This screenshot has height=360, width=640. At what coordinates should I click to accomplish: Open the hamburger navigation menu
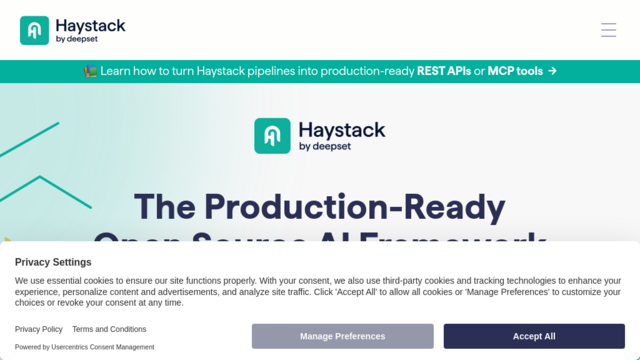[x=608, y=30]
